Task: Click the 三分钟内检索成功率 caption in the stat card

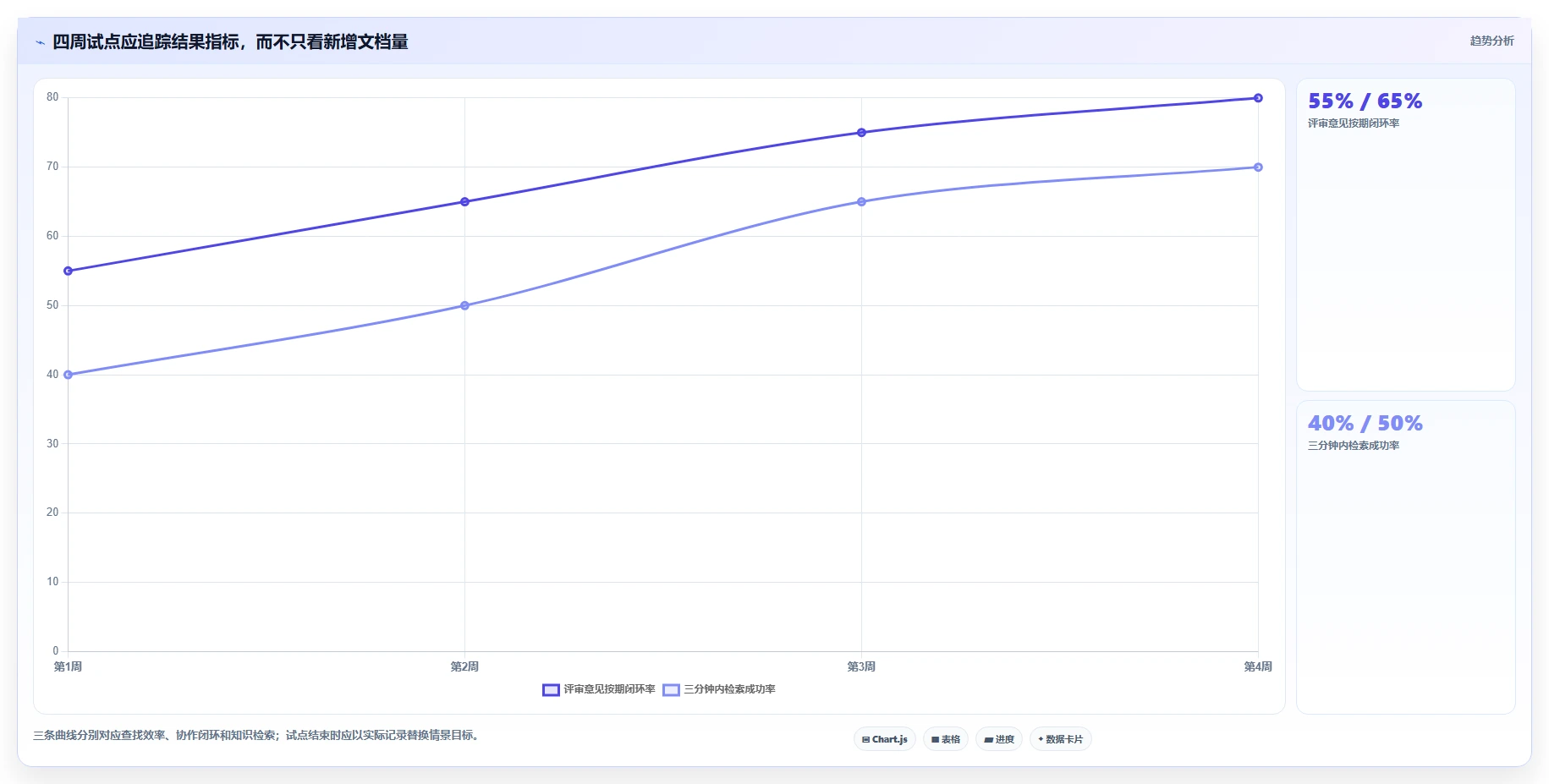Action: (x=1354, y=446)
